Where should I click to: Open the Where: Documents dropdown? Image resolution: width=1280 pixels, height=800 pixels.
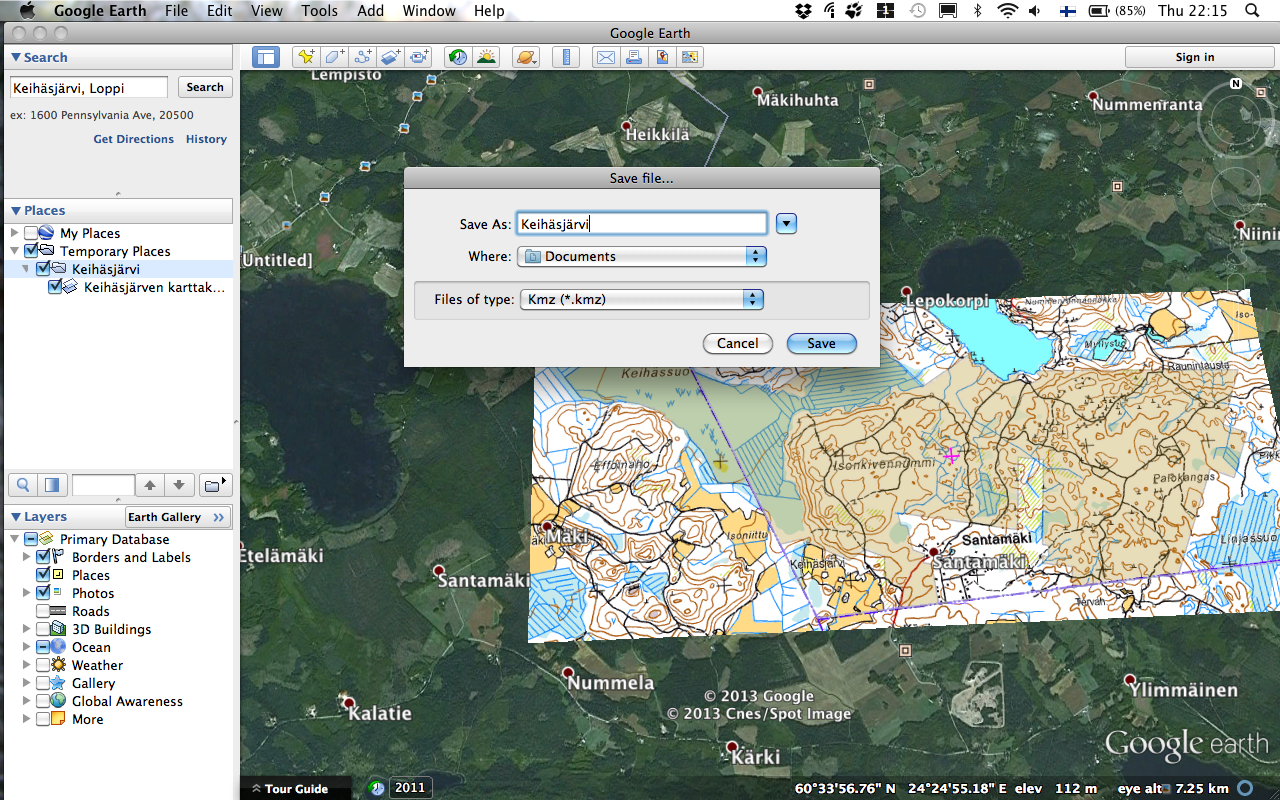[x=642, y=256]
